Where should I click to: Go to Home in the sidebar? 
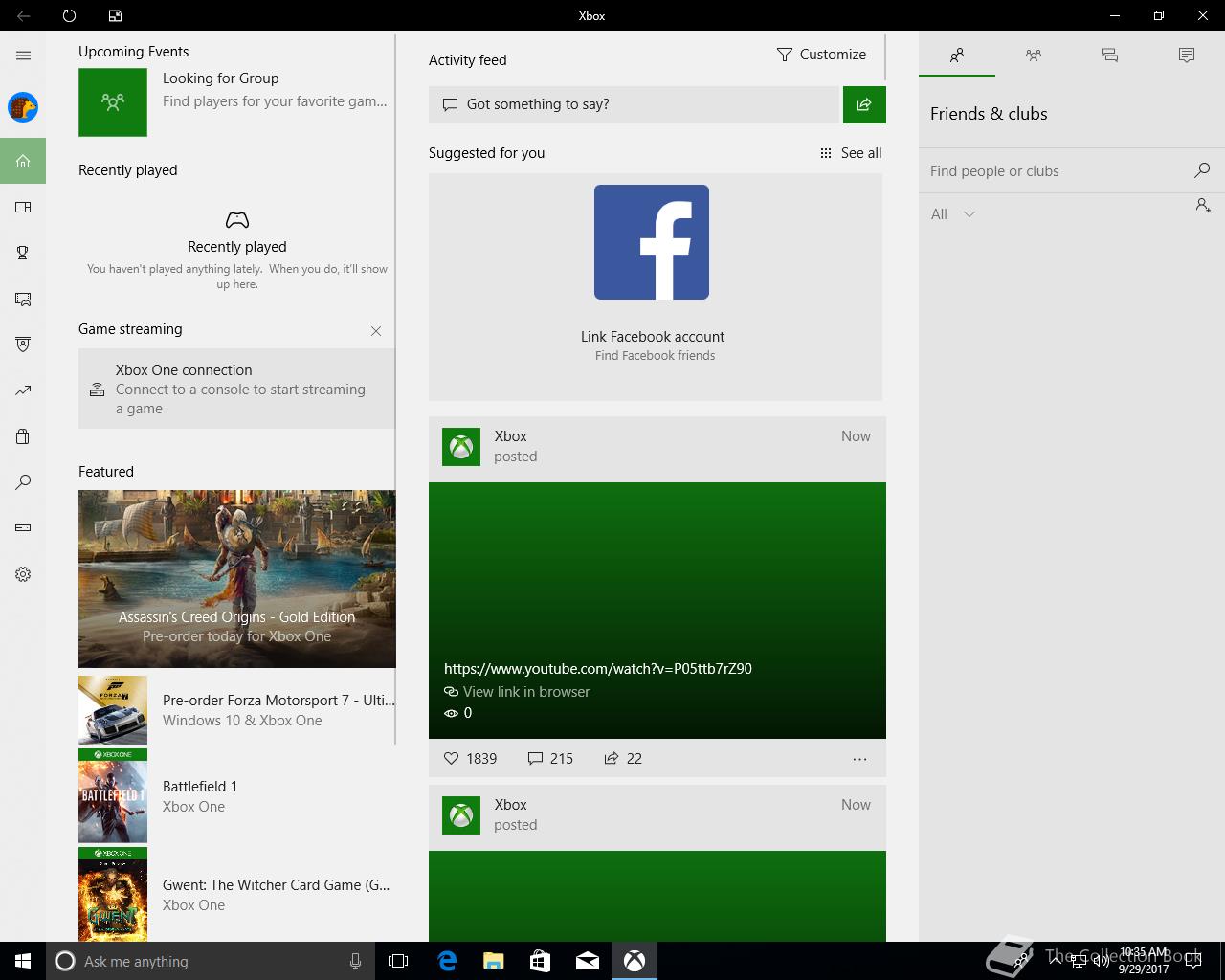23,161
